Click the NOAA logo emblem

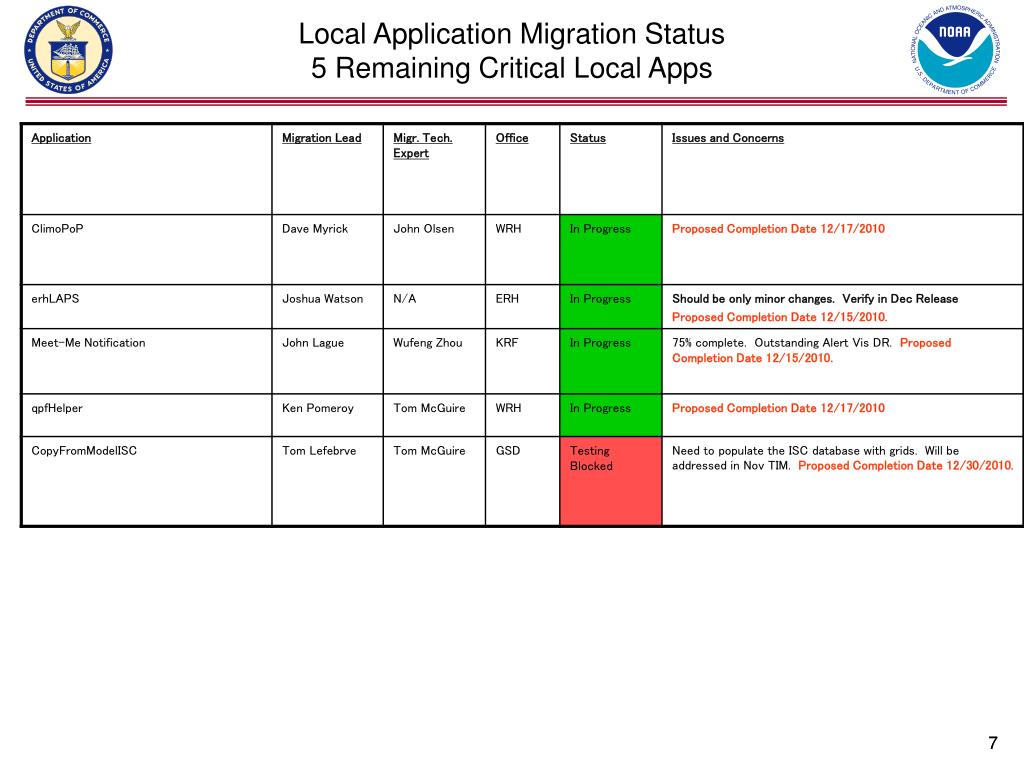coord(954,50)
